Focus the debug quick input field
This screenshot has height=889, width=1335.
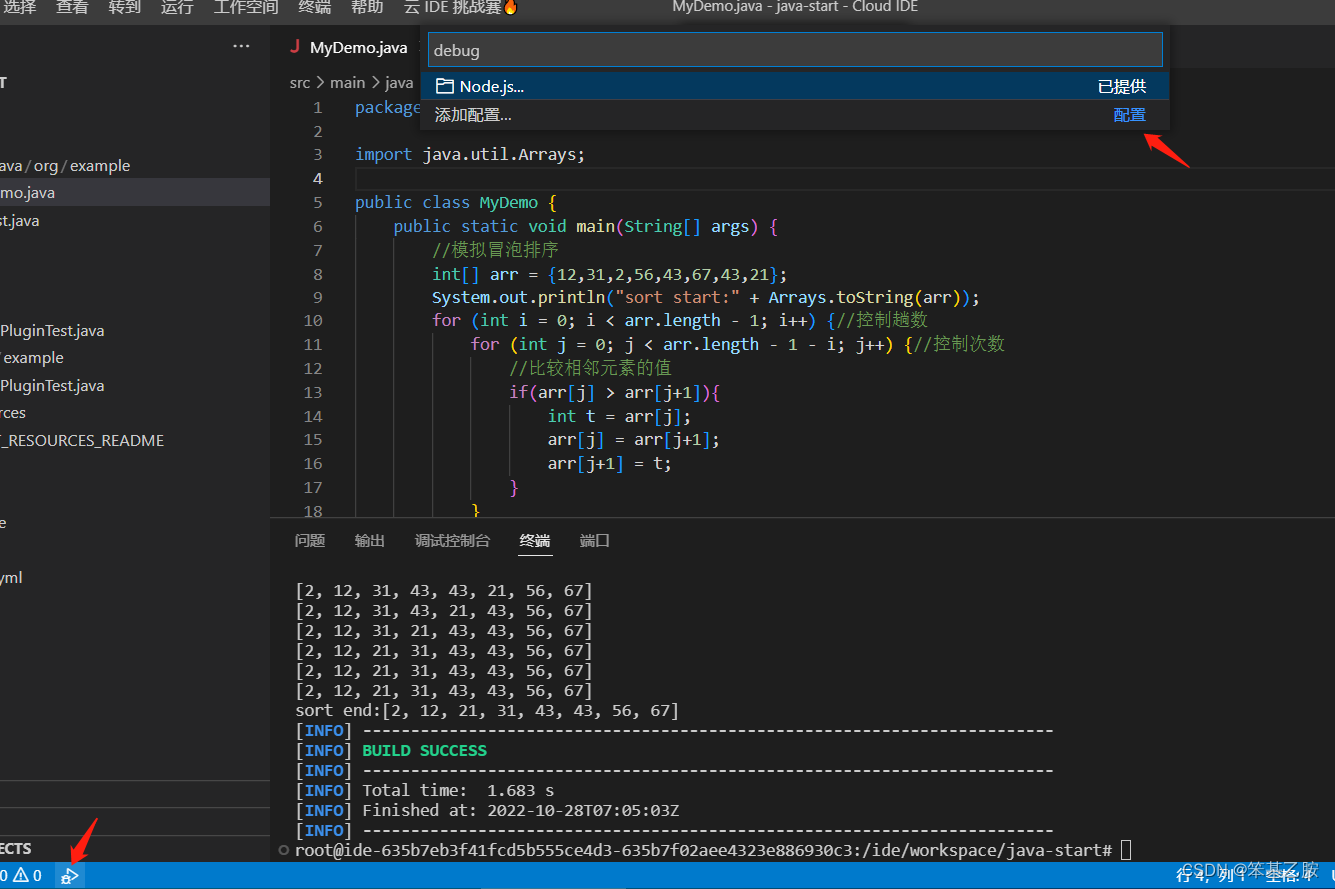pyautogui.click(x=795, y=50)
